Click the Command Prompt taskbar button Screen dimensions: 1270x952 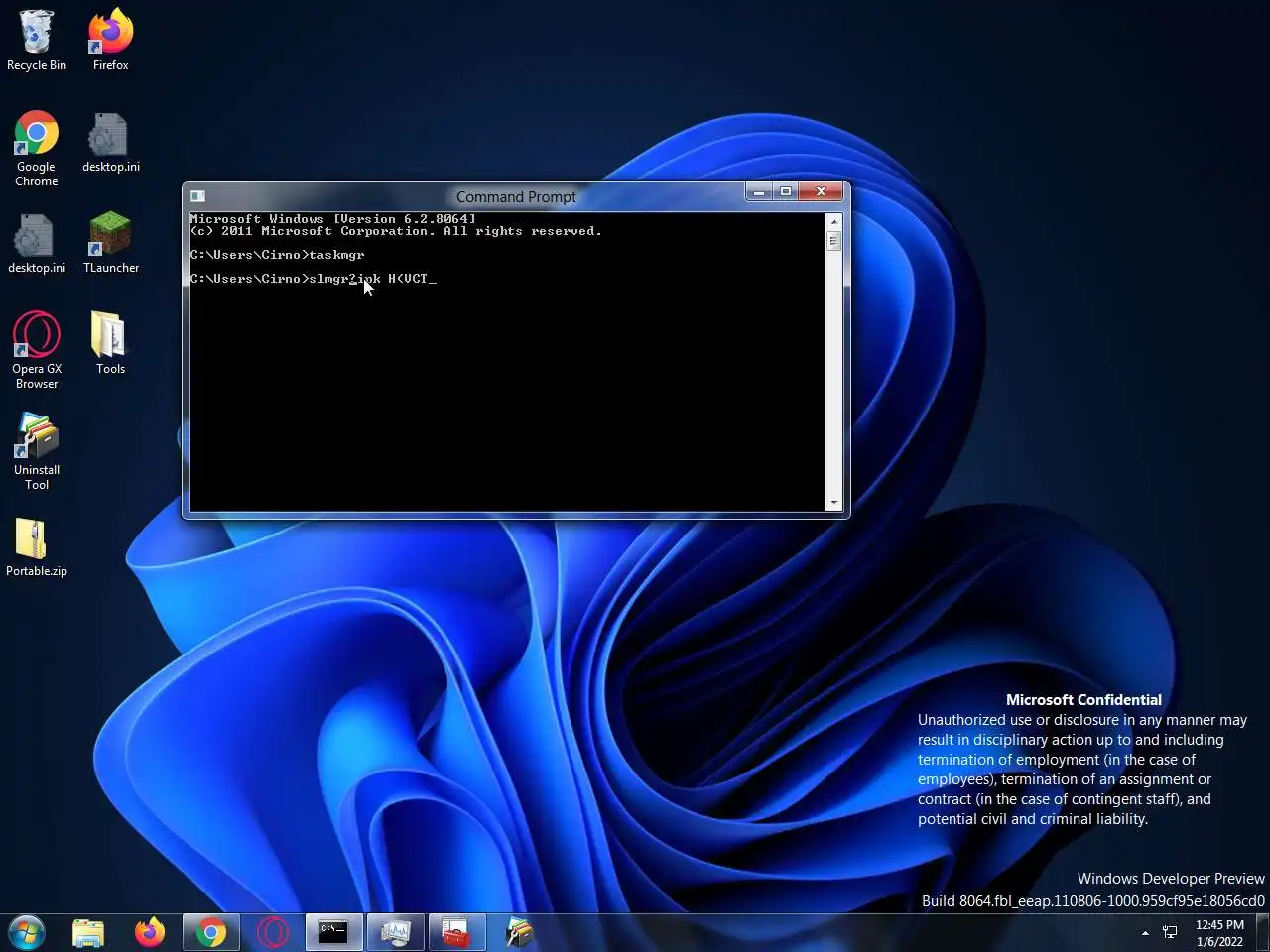[333, 932]
